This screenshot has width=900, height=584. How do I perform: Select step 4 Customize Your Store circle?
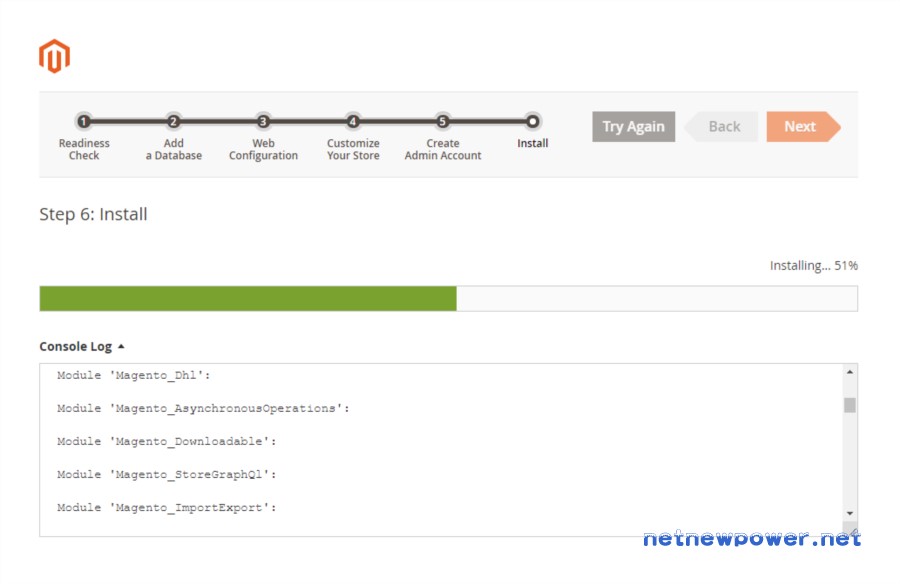point(353,121)
